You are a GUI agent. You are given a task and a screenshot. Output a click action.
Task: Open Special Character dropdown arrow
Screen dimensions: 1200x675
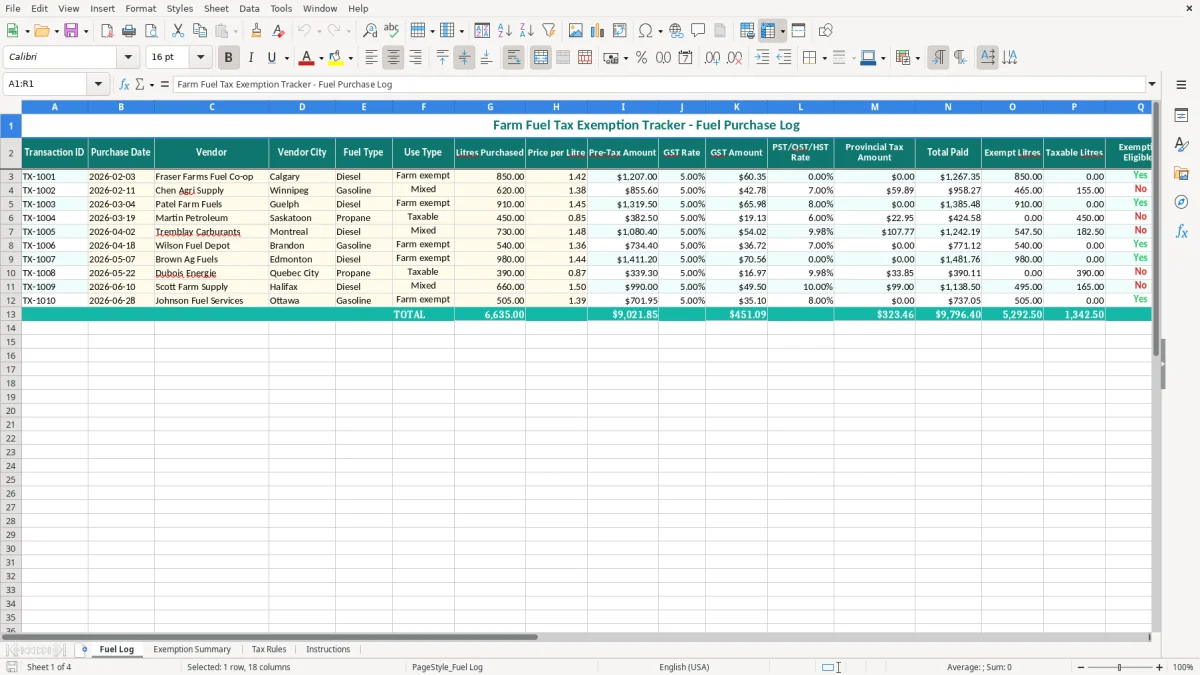pos(660,31)
